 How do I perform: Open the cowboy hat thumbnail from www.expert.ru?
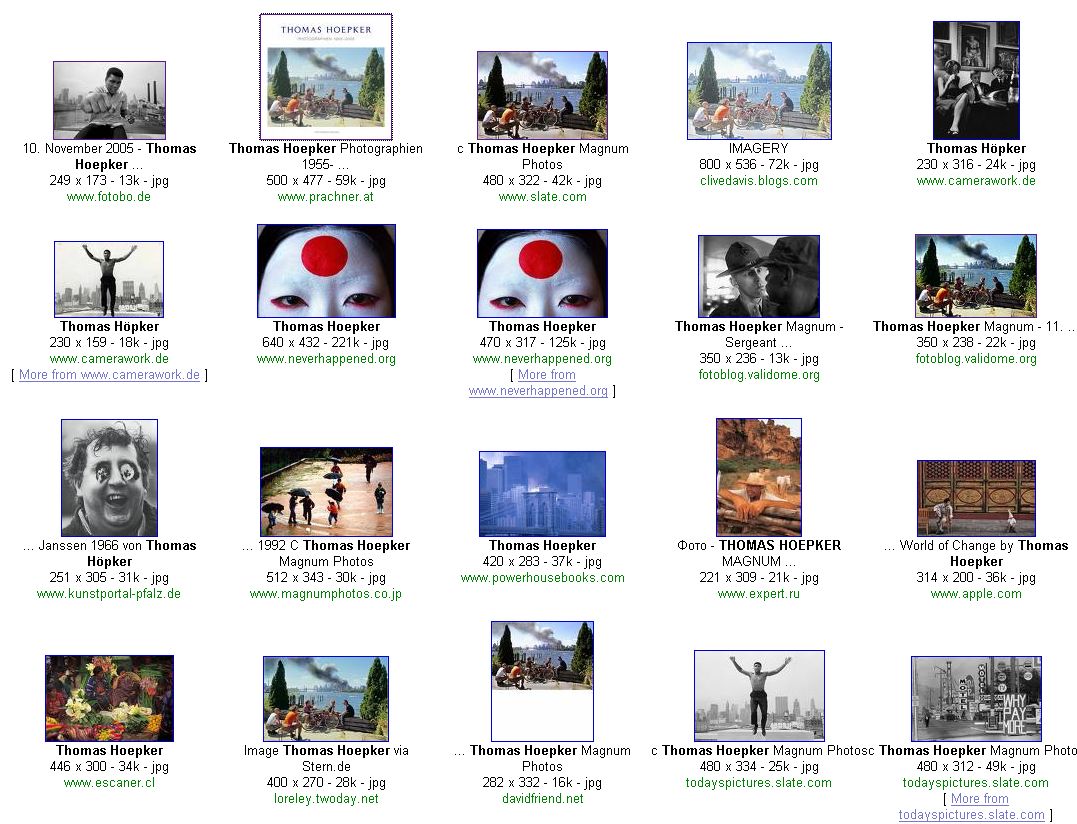point(759,478)
